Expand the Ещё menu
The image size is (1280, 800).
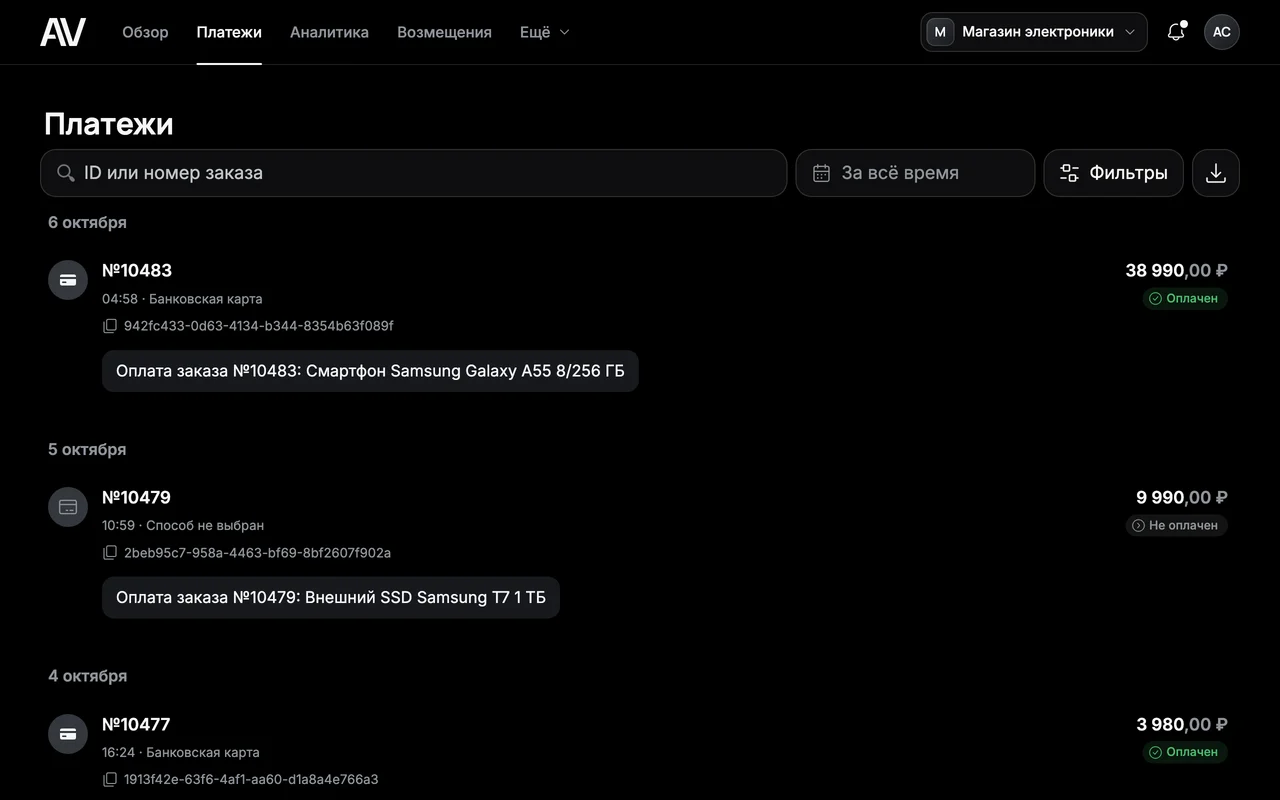point(545,32)
